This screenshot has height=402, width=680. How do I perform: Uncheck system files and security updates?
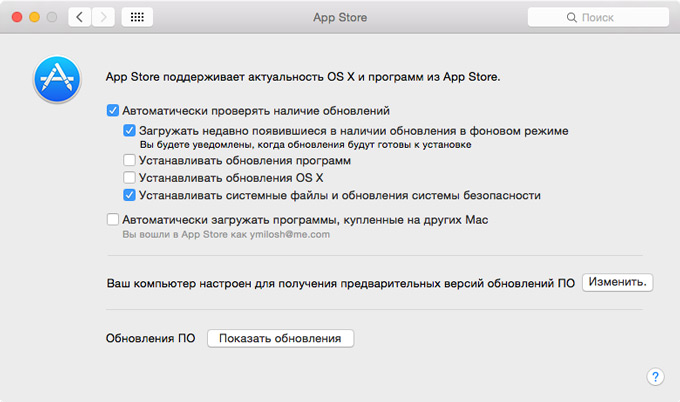tap(130, 195)
